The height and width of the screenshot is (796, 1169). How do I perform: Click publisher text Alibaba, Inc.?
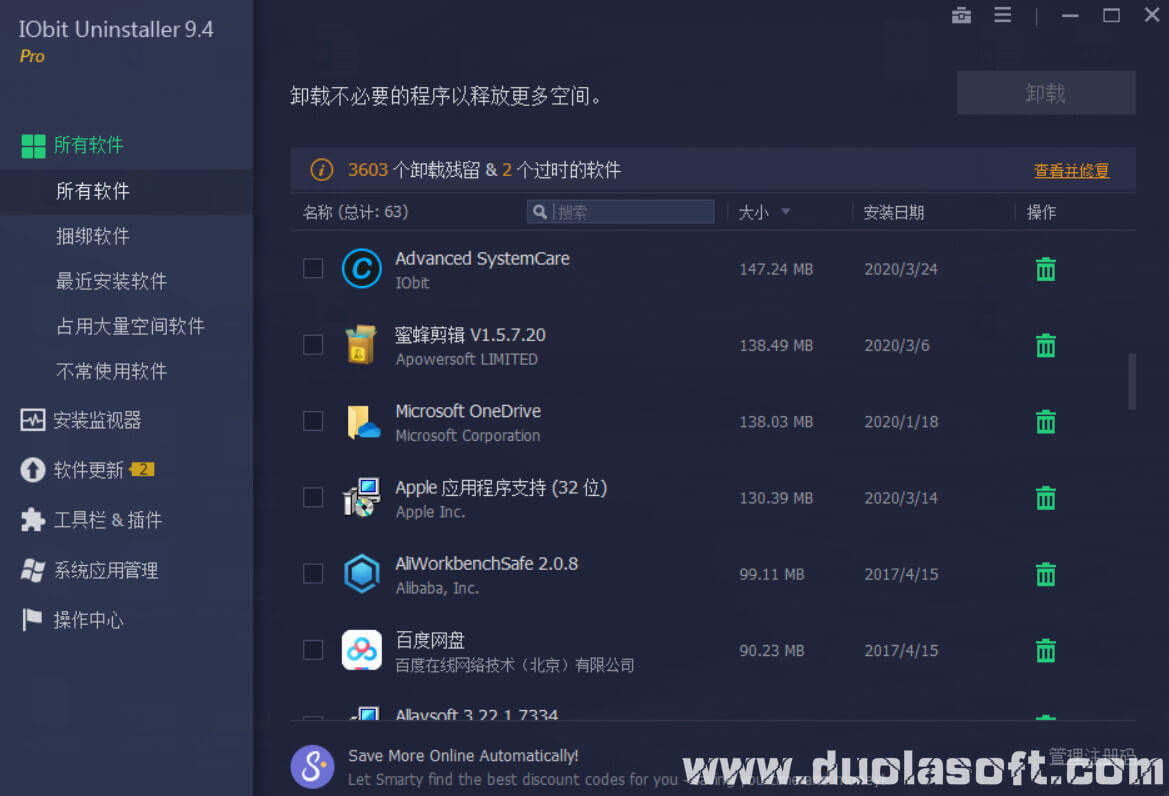(x=437, y=588)
